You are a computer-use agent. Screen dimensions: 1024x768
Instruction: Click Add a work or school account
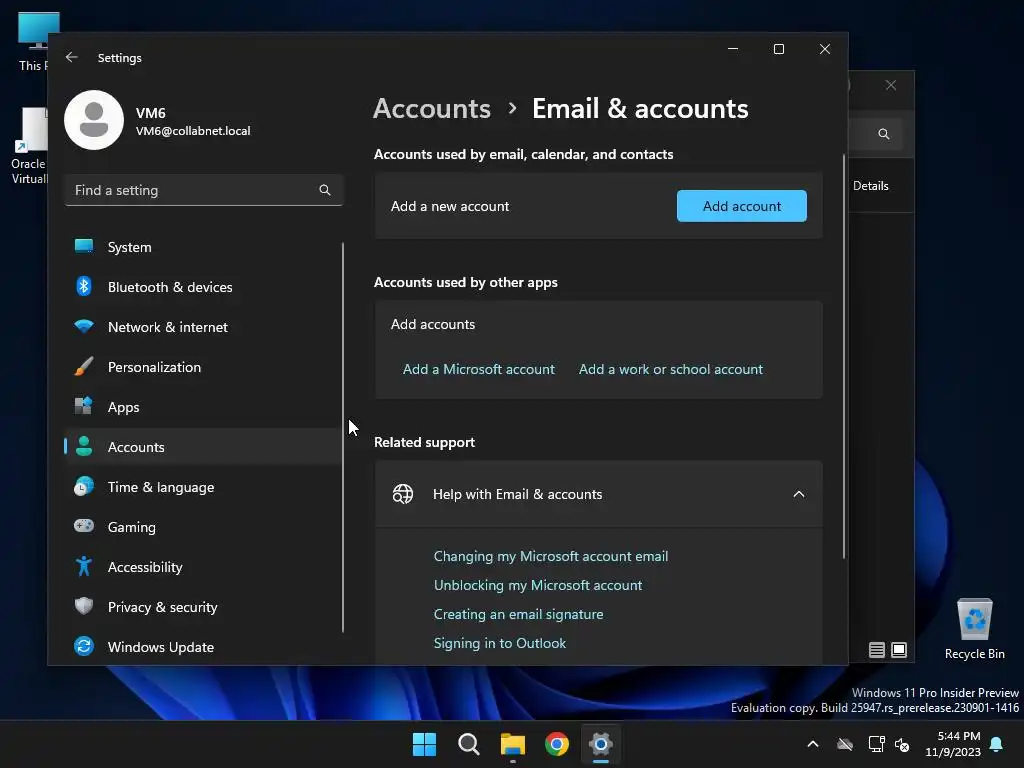coord(671,369)
